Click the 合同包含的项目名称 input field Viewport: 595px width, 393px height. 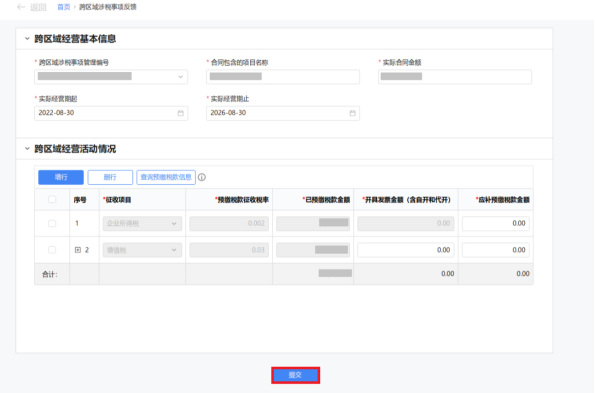click(283, 77)
